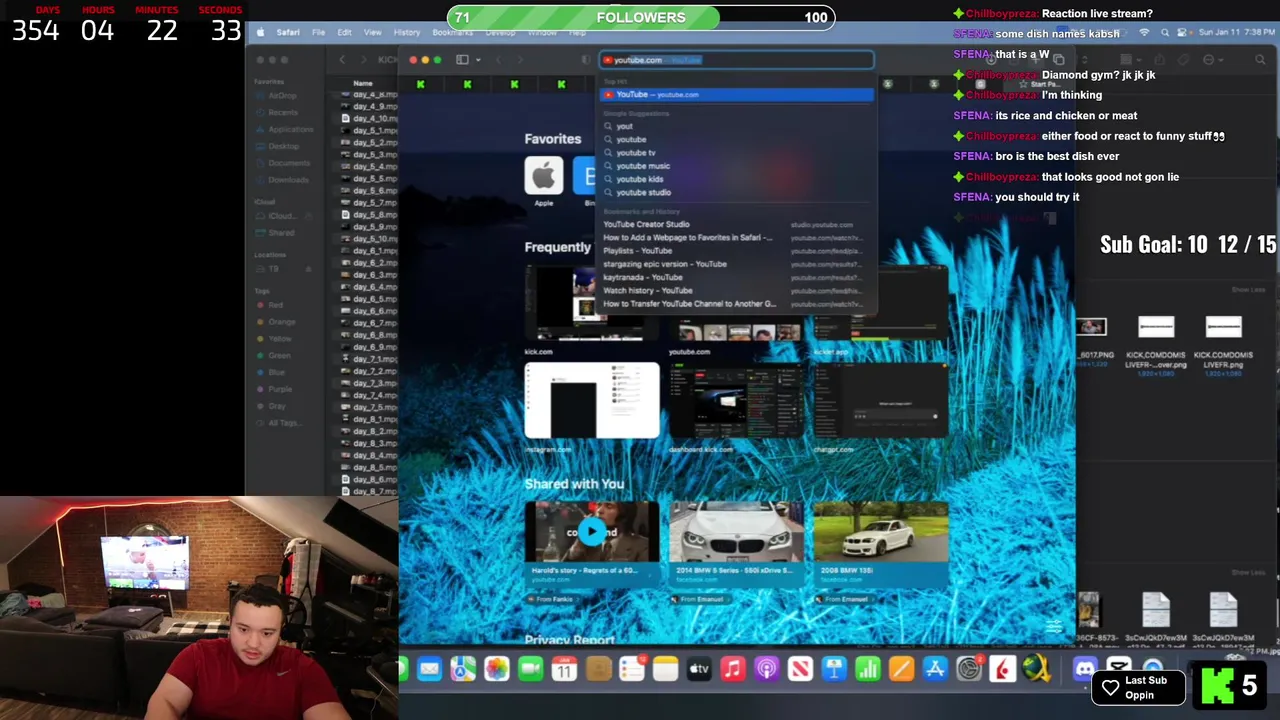This screenshot has height=720, width=1280.
Task: Launch the Photos app from the Dock
Action: pyautogui.click(x=497, y=669)
